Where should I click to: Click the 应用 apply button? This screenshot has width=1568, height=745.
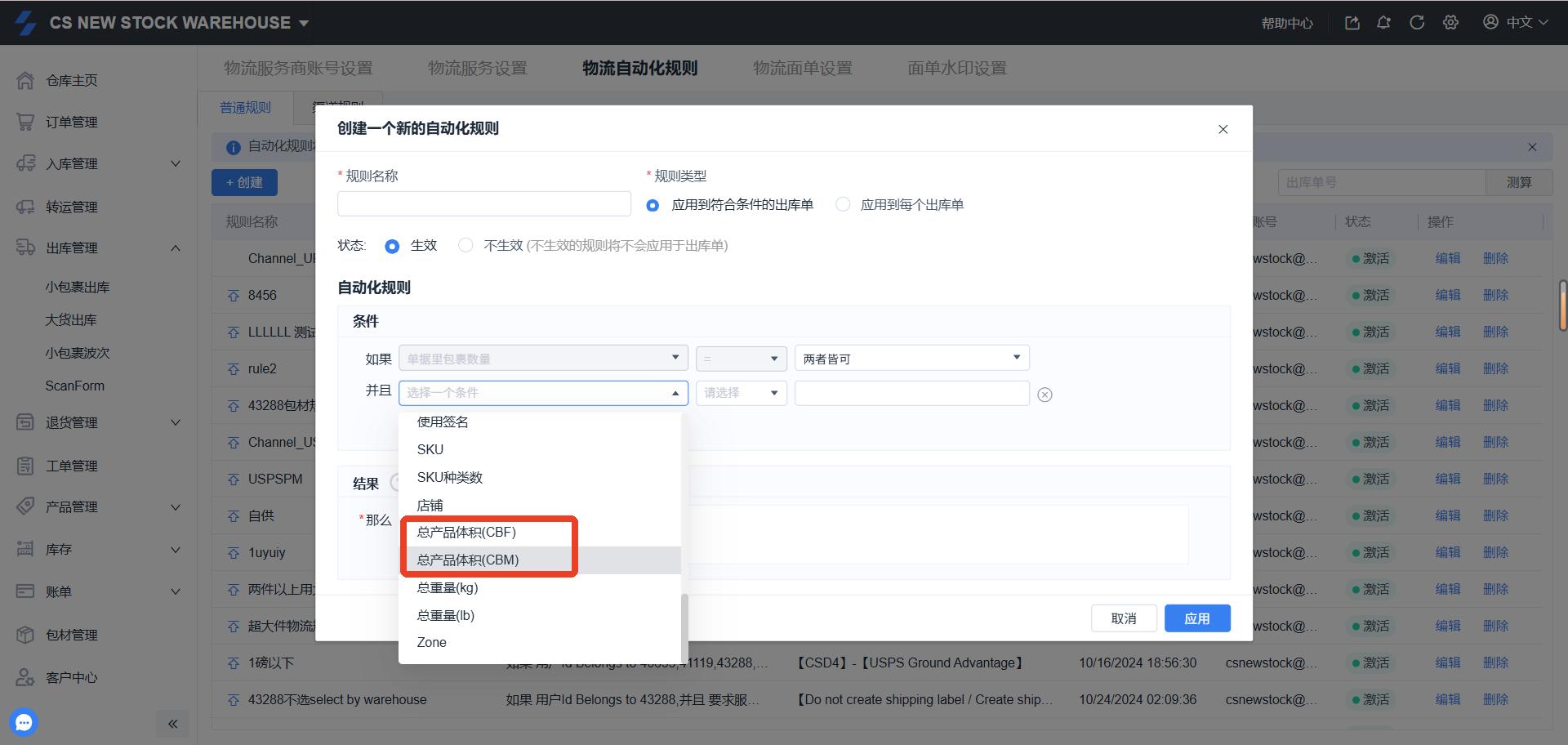[1196, 618]
